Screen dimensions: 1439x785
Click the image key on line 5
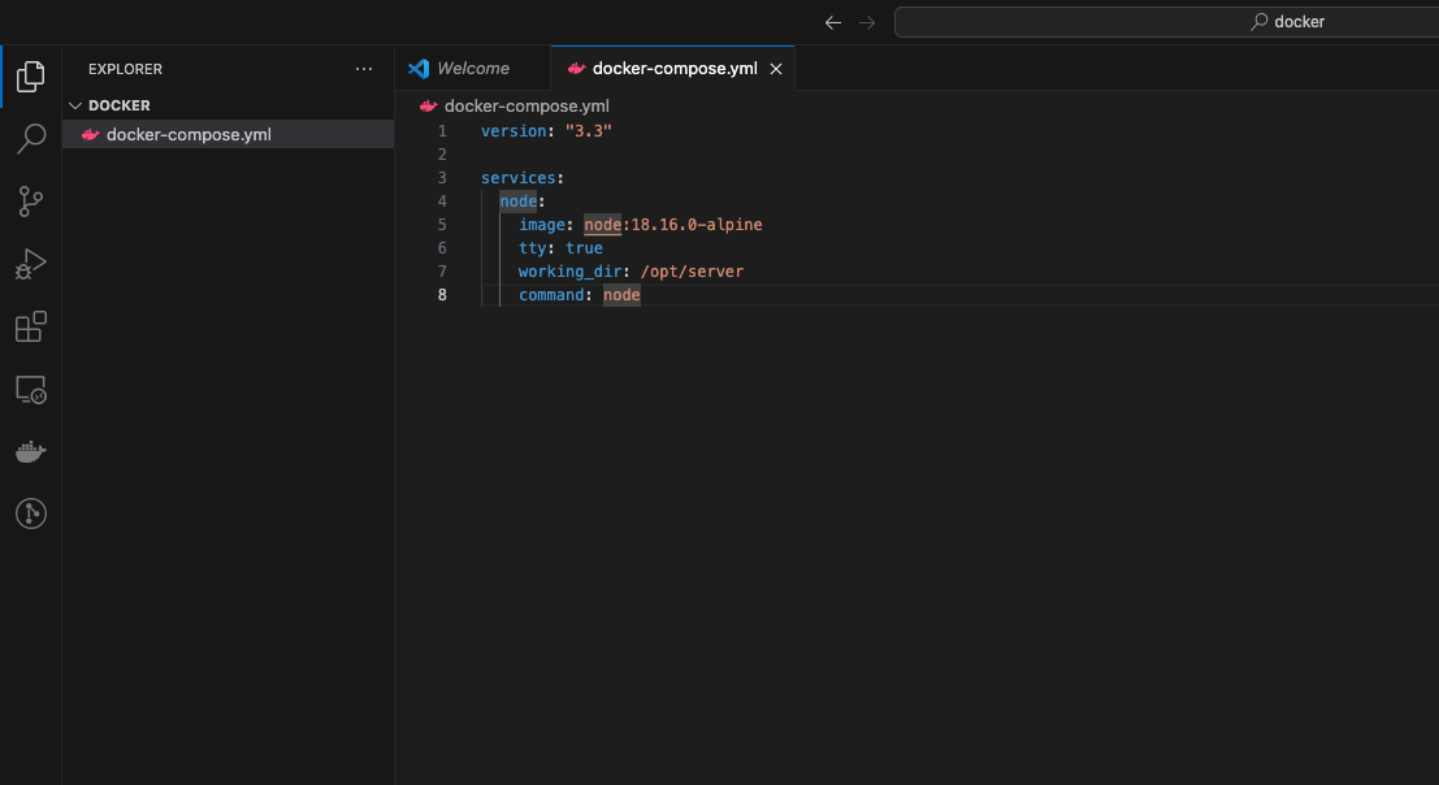541,225
